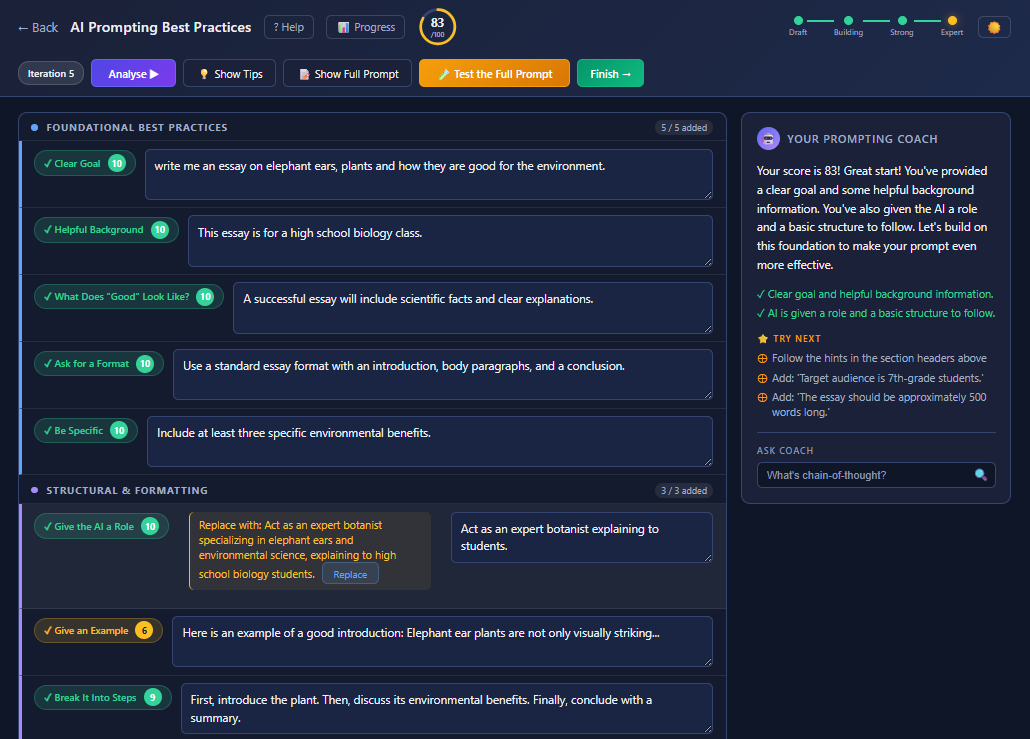Click the coach avatar icon in right panel
Screen dimensions: 1030x739
[768, 137]
